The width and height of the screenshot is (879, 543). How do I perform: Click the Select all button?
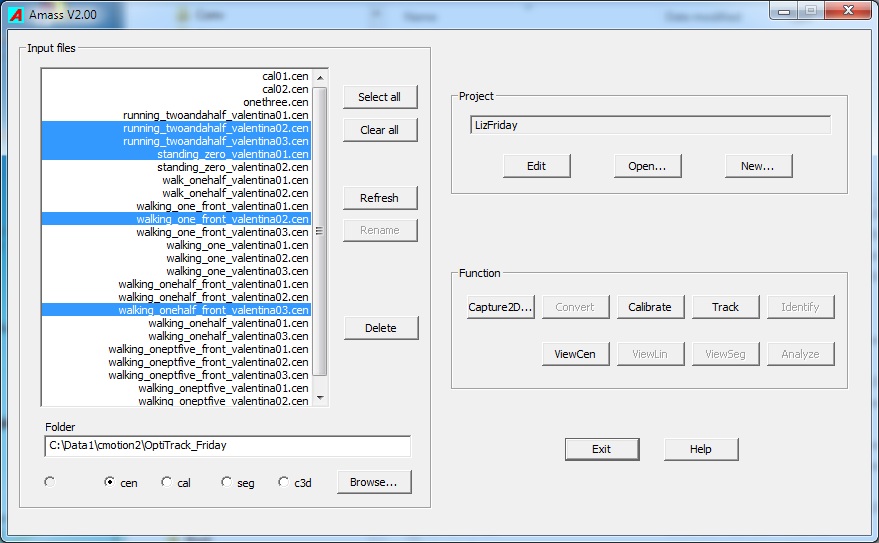click(x=379, y=97)
